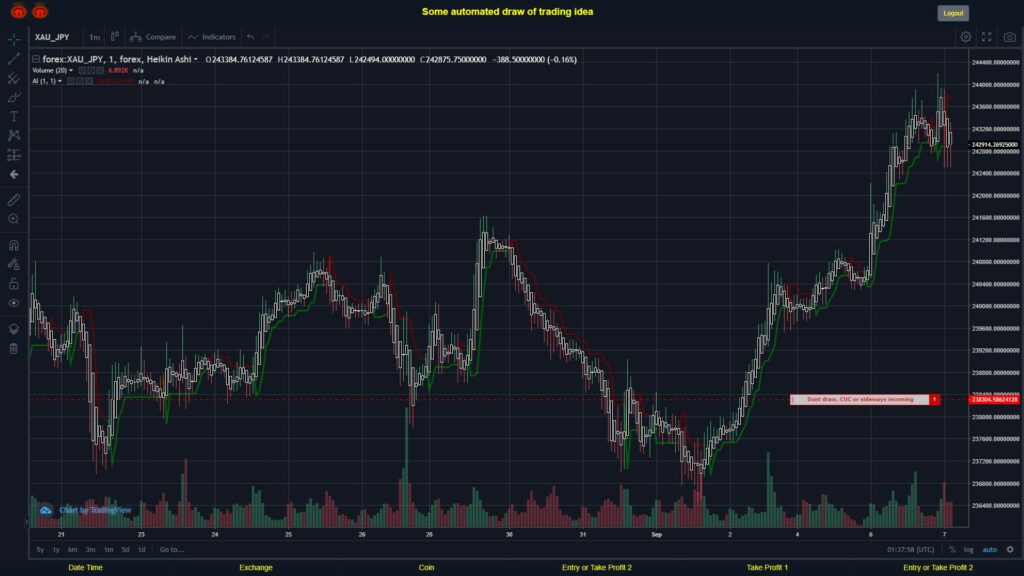Click the XAU_JPY symbol field
This screenshot has width=1024, height=576.
click(x=52, y=37)
